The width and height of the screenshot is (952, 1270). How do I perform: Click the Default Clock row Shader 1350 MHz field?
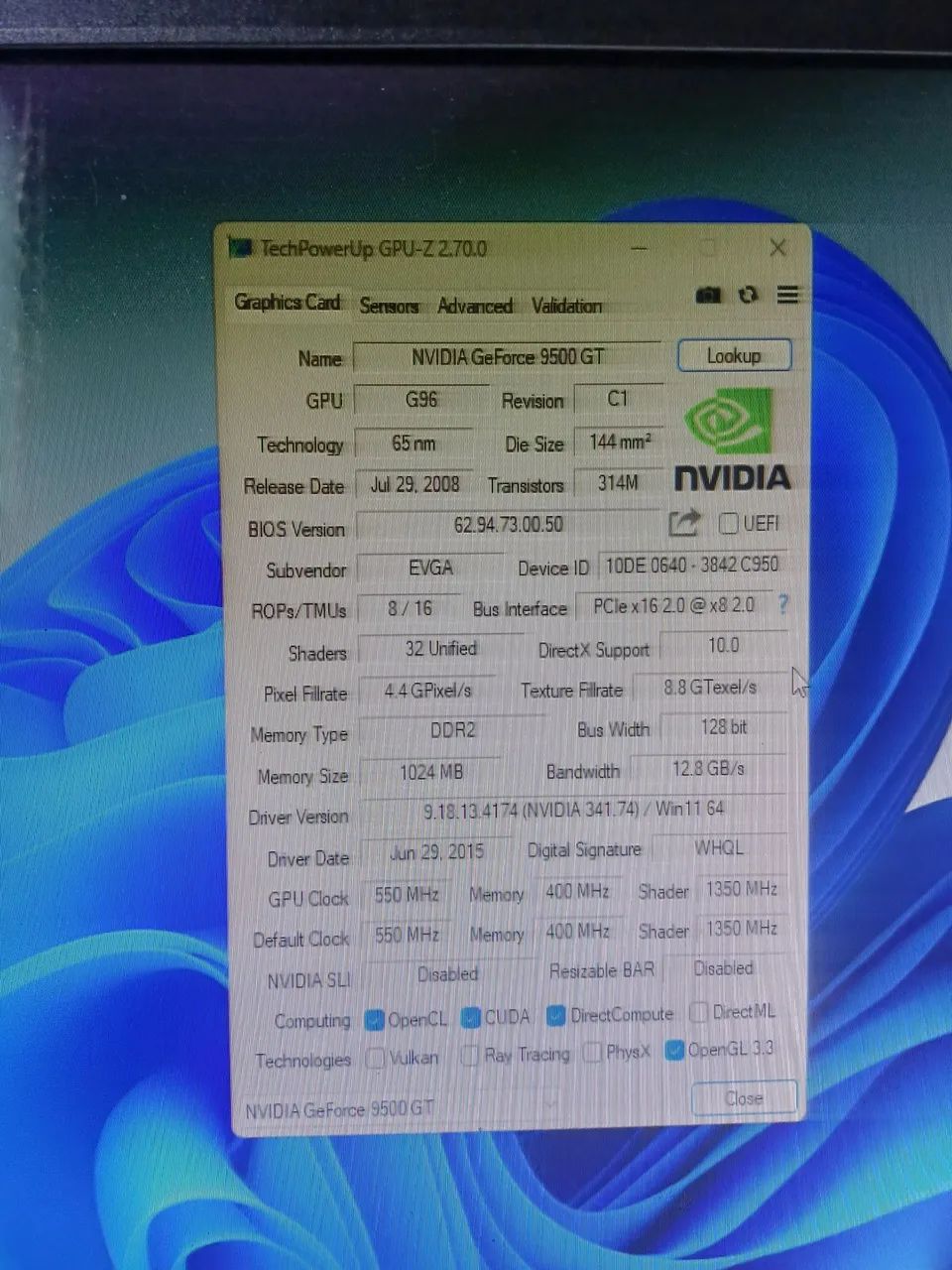tap(741, 929)
